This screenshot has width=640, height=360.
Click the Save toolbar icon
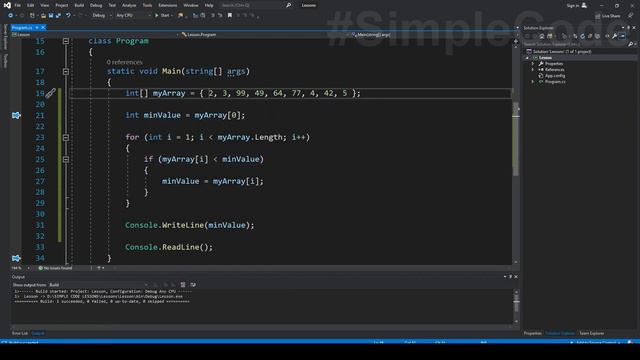pyautogui.click(x=51, y=16)
